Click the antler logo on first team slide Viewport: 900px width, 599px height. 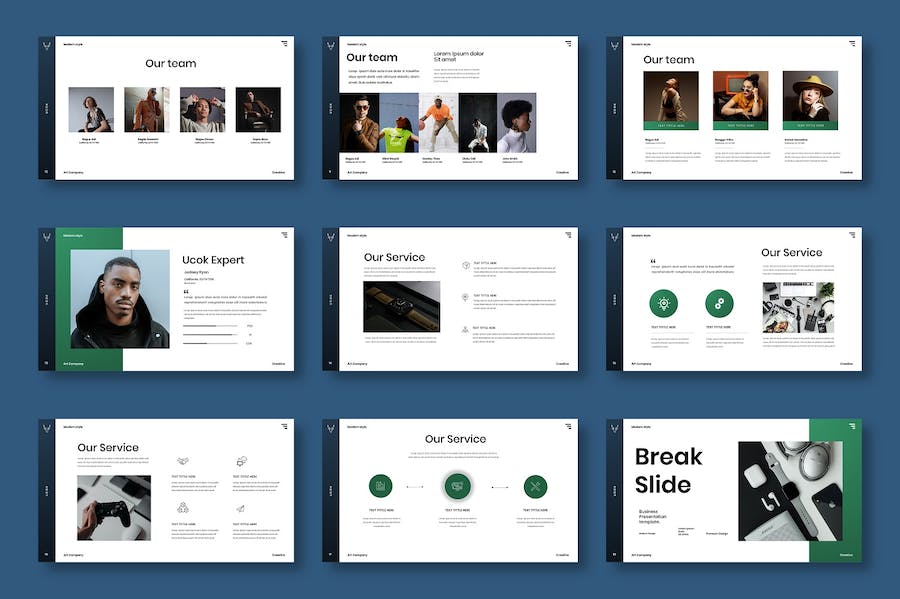click(46, 46)
